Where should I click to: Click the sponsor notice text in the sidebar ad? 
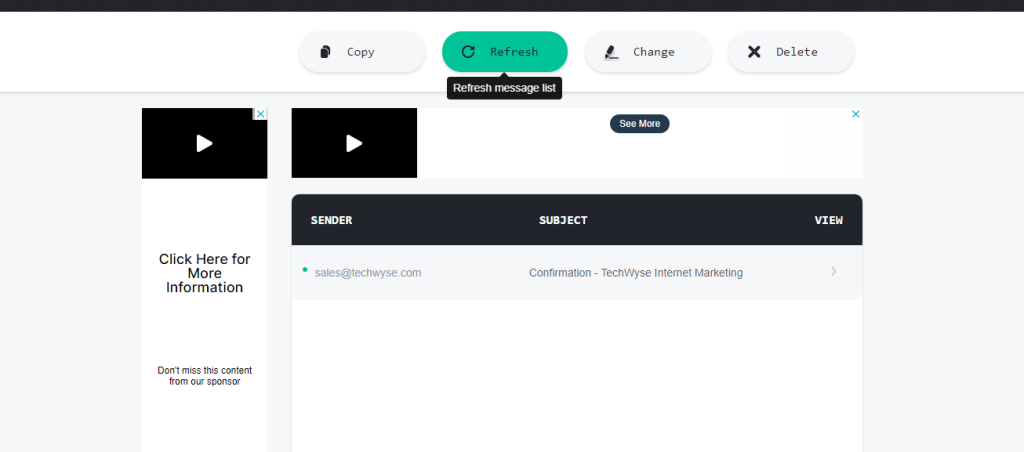click(204, 375)
